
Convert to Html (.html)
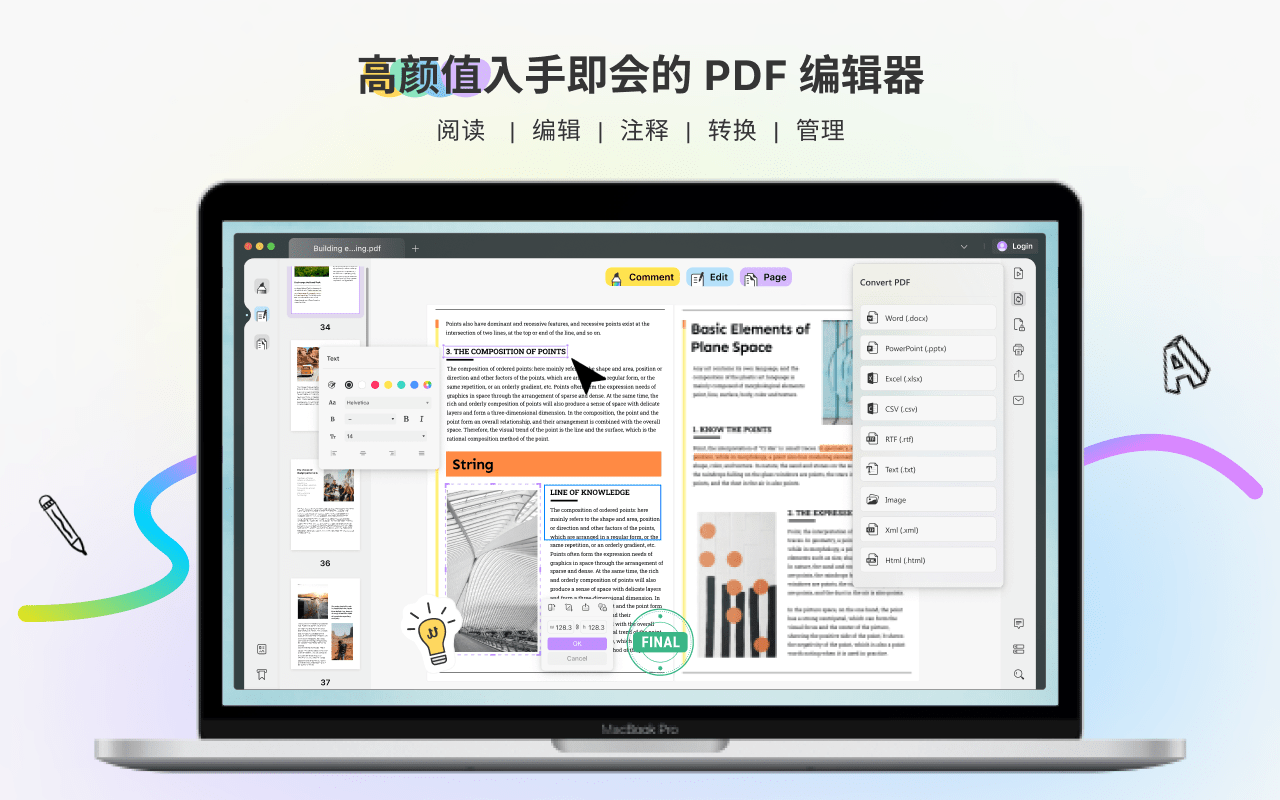click(928, 560)
